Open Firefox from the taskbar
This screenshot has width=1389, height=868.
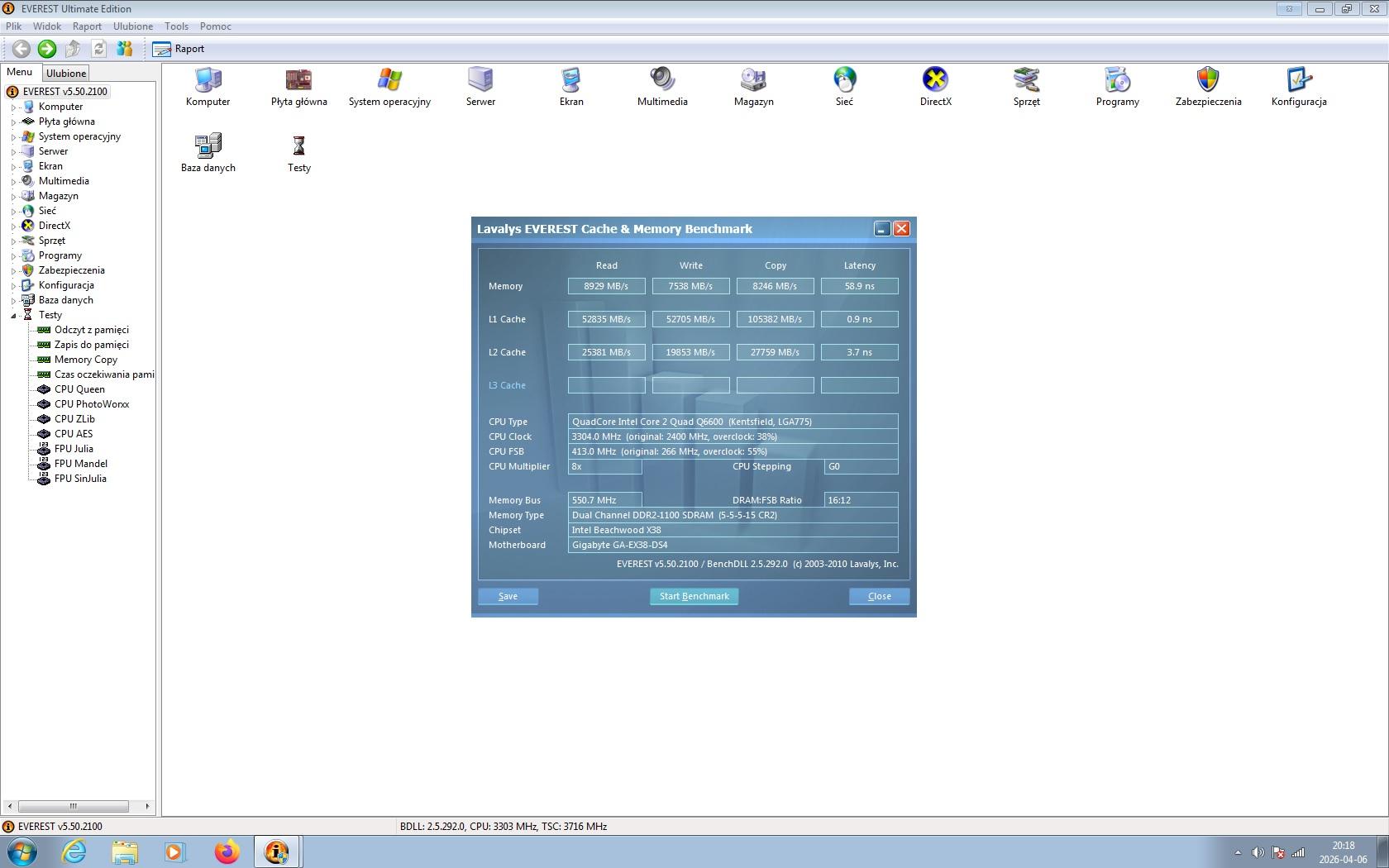pyautogui.click(x=227, y=851)
